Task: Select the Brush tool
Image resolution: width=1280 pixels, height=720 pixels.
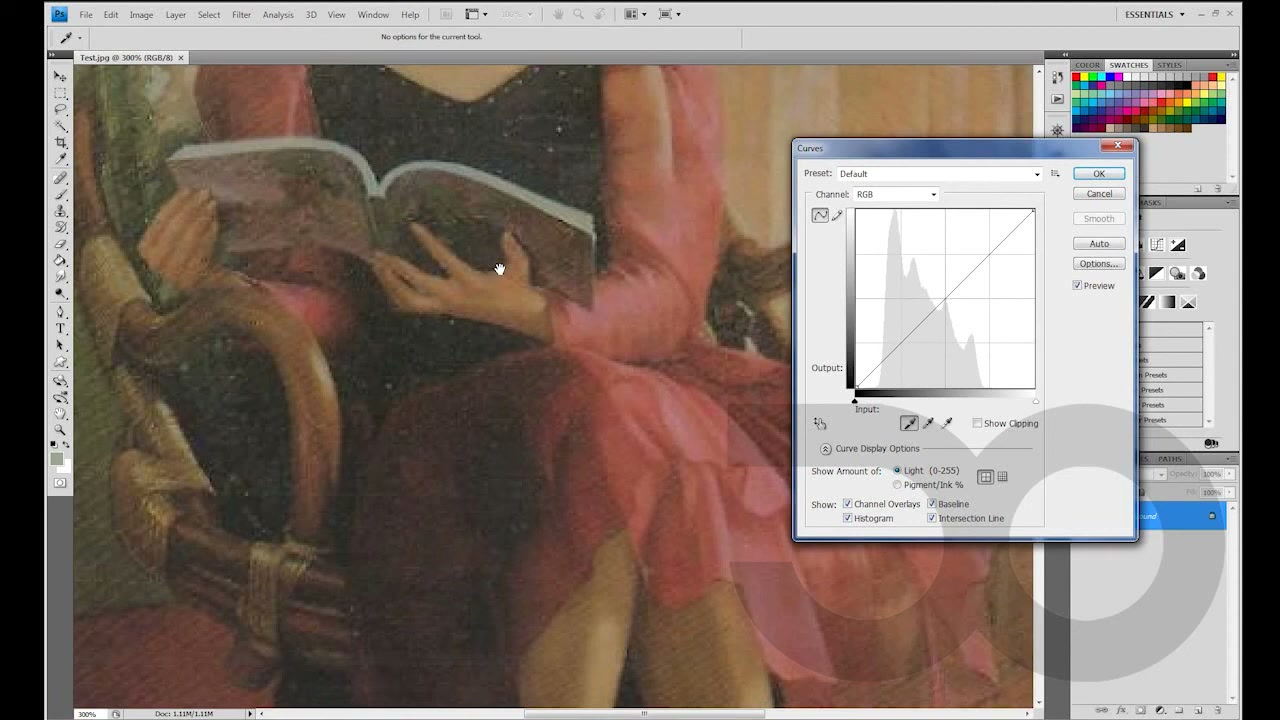Action: (x=60, y=195)
